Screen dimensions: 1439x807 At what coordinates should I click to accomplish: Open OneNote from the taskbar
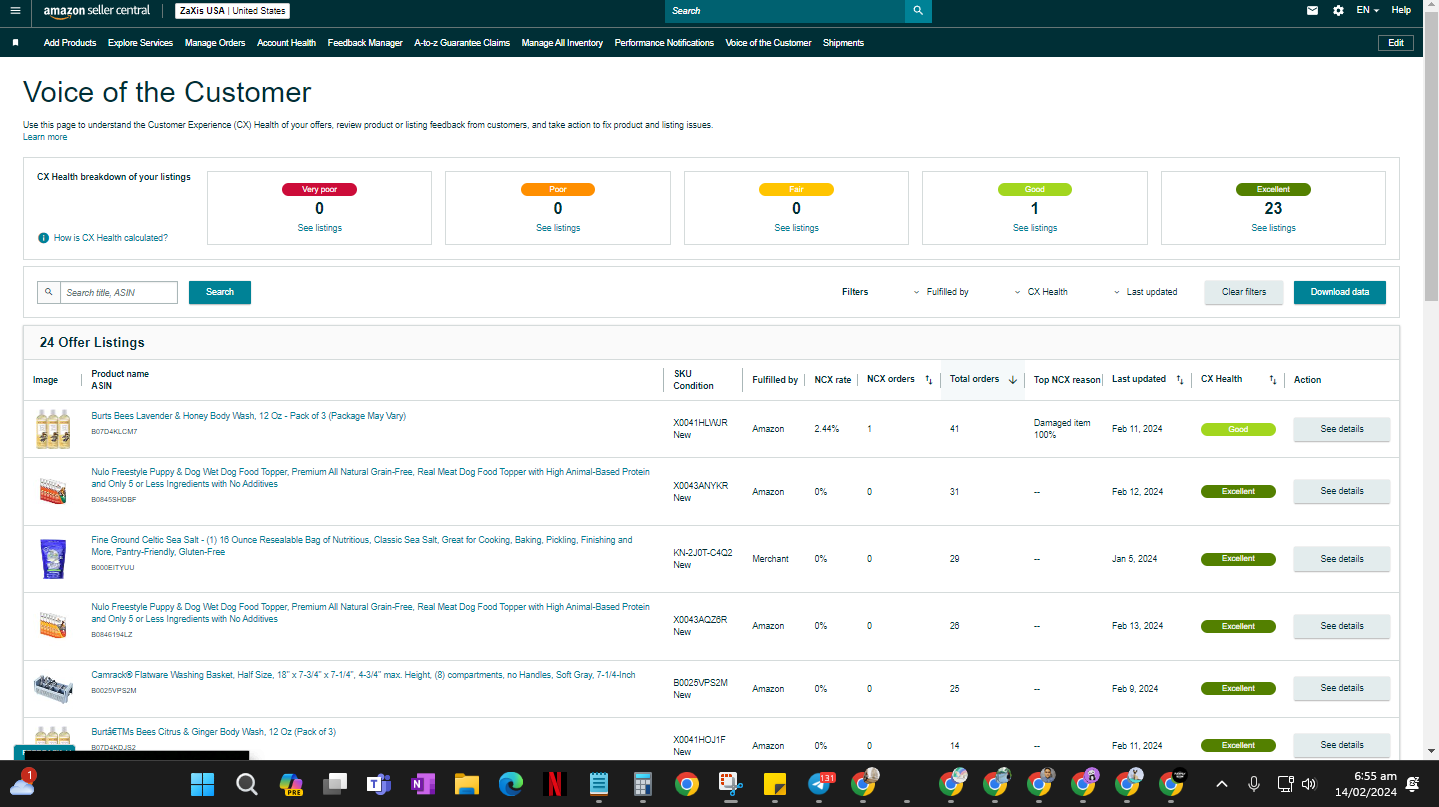tap(422, 784)
